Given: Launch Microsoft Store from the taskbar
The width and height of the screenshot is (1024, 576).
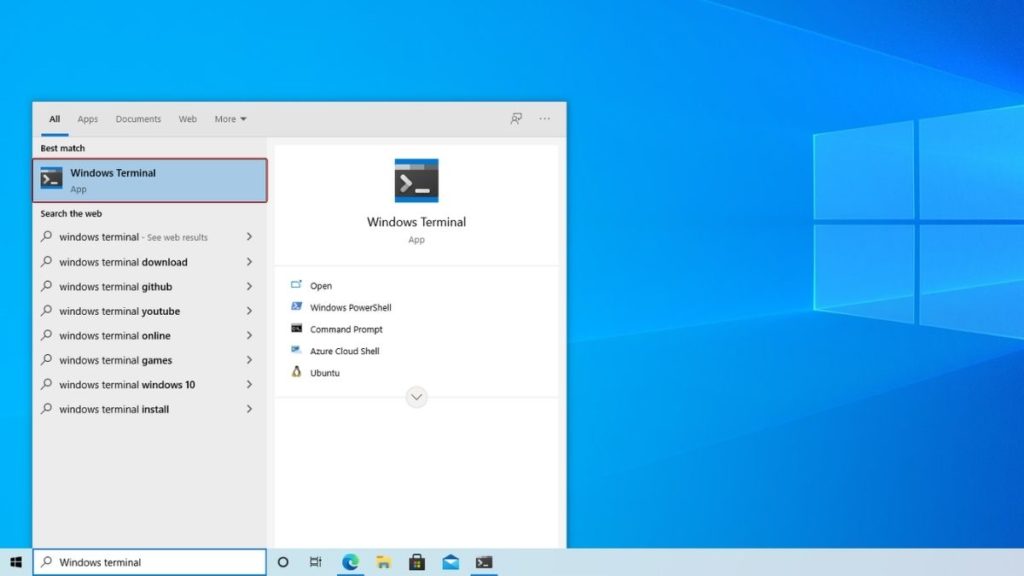Looking at the screenshot, I should point(417,562).
